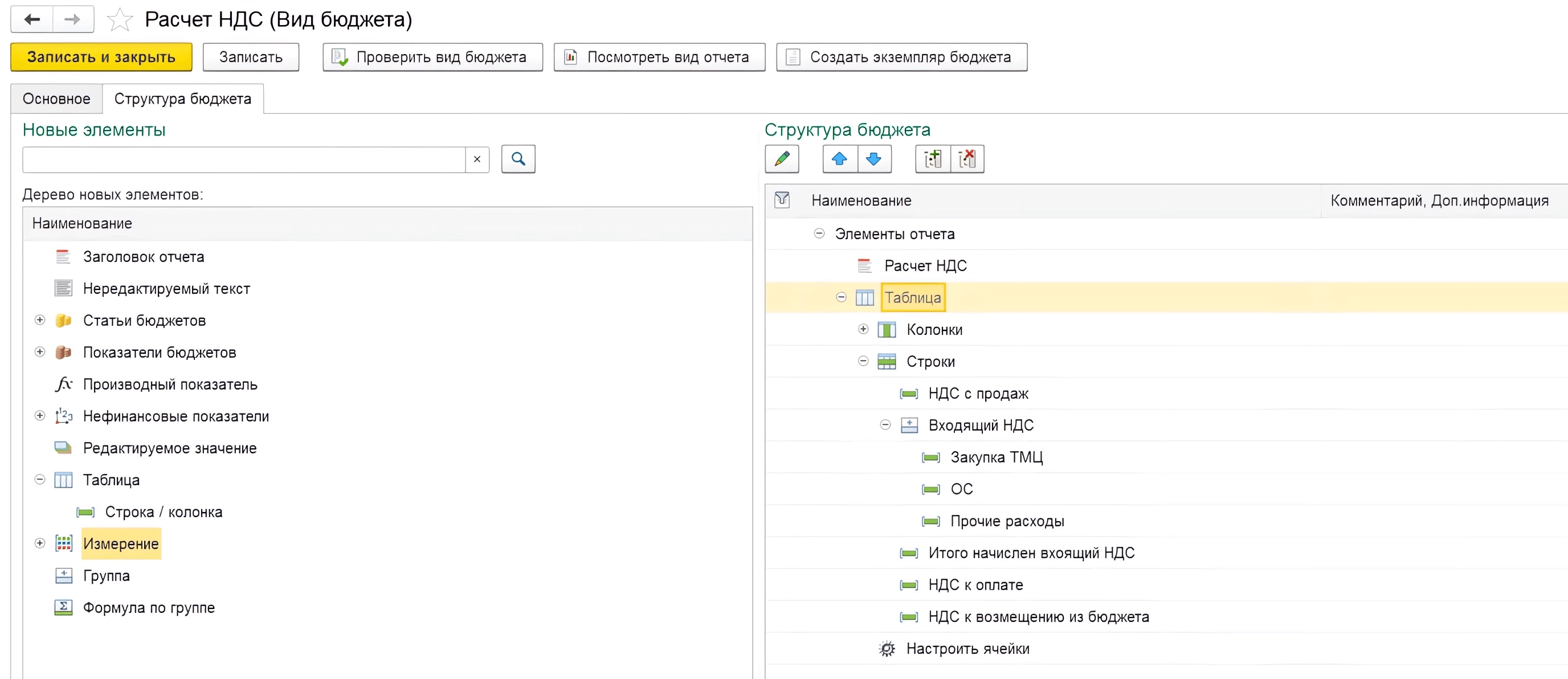Expand the Статьи бюджетов node

click(x=39, y=320)
